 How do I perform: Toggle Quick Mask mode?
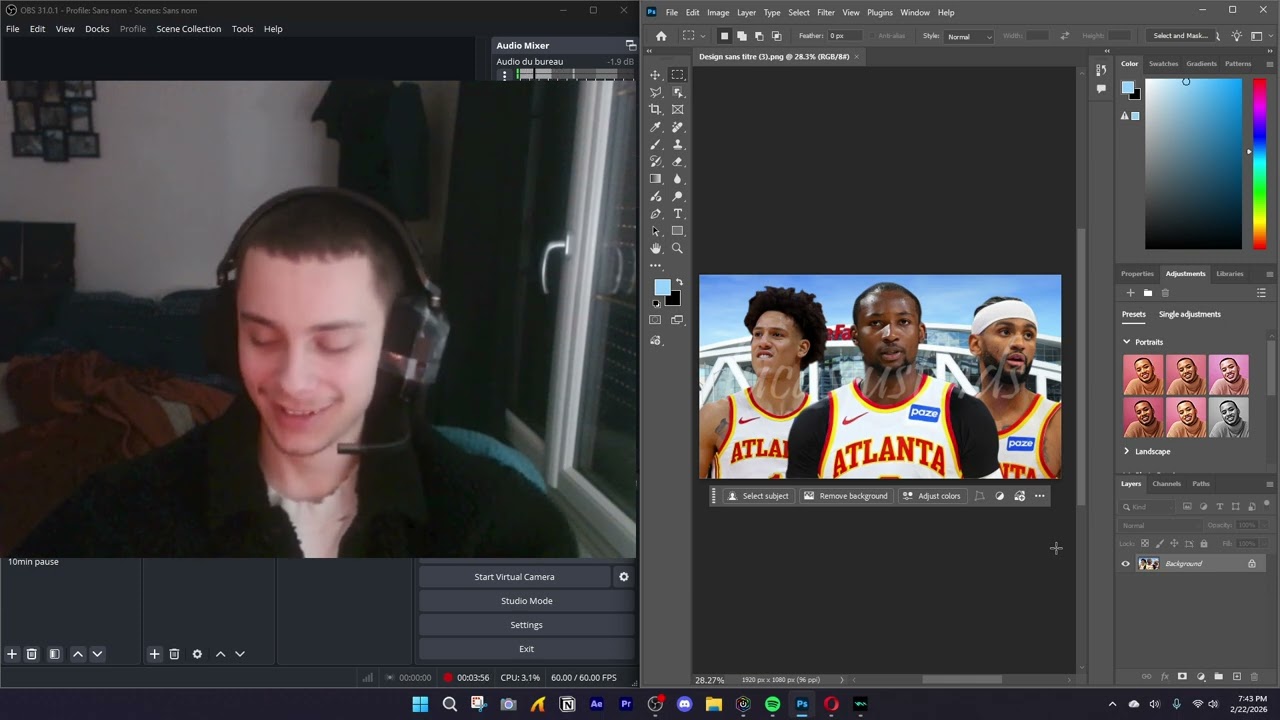coord(656,320)
